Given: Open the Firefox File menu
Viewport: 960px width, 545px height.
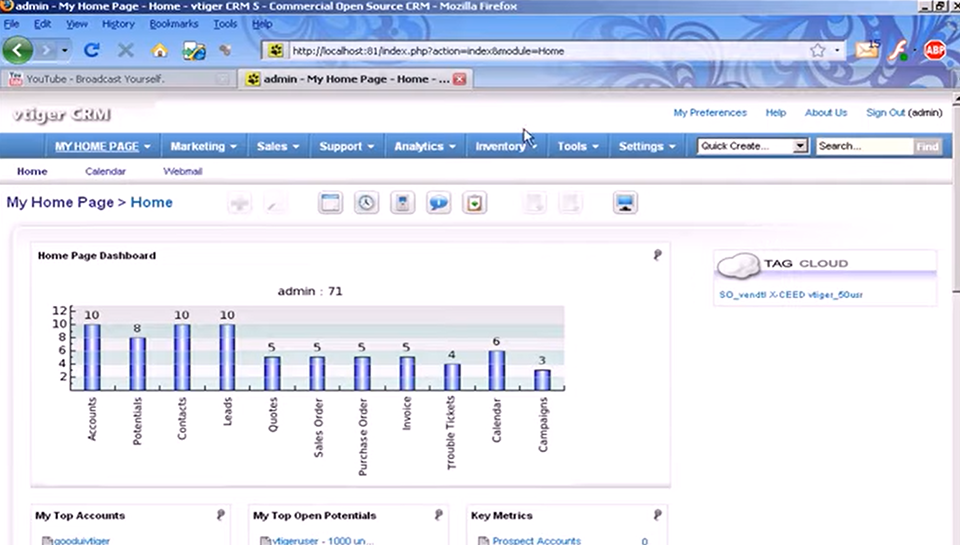Looking at the screenshot, I should 11,24.
